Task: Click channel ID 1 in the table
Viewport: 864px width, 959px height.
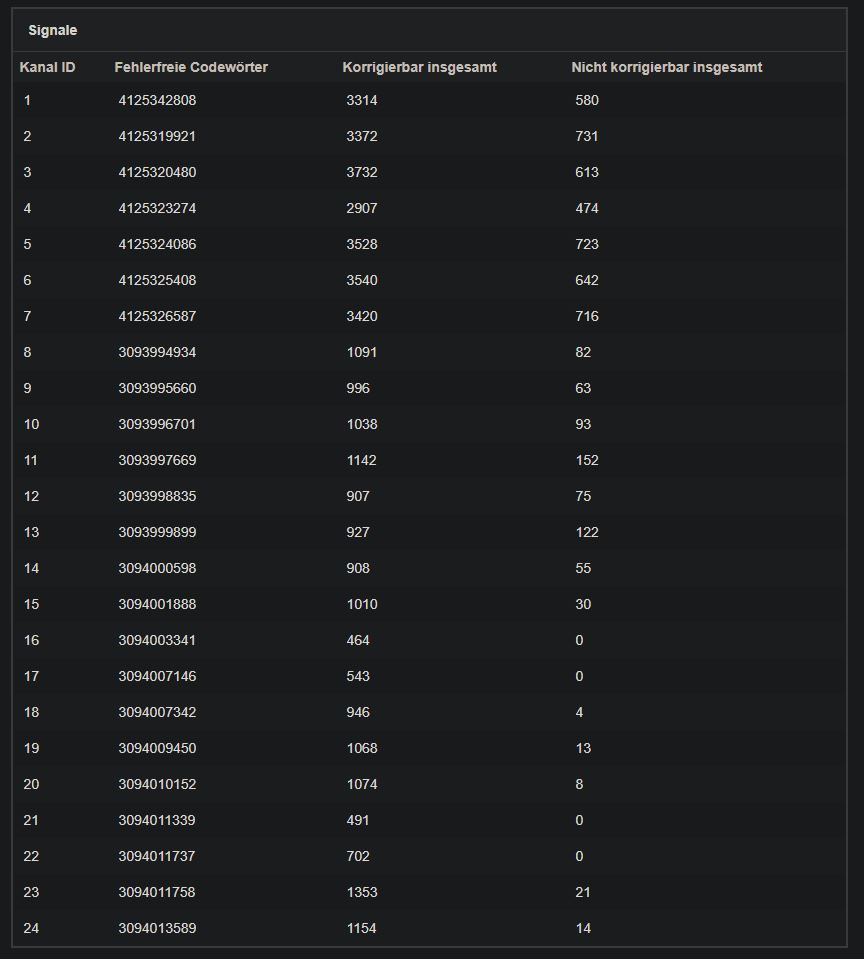Action: click(x=28, y=100)
